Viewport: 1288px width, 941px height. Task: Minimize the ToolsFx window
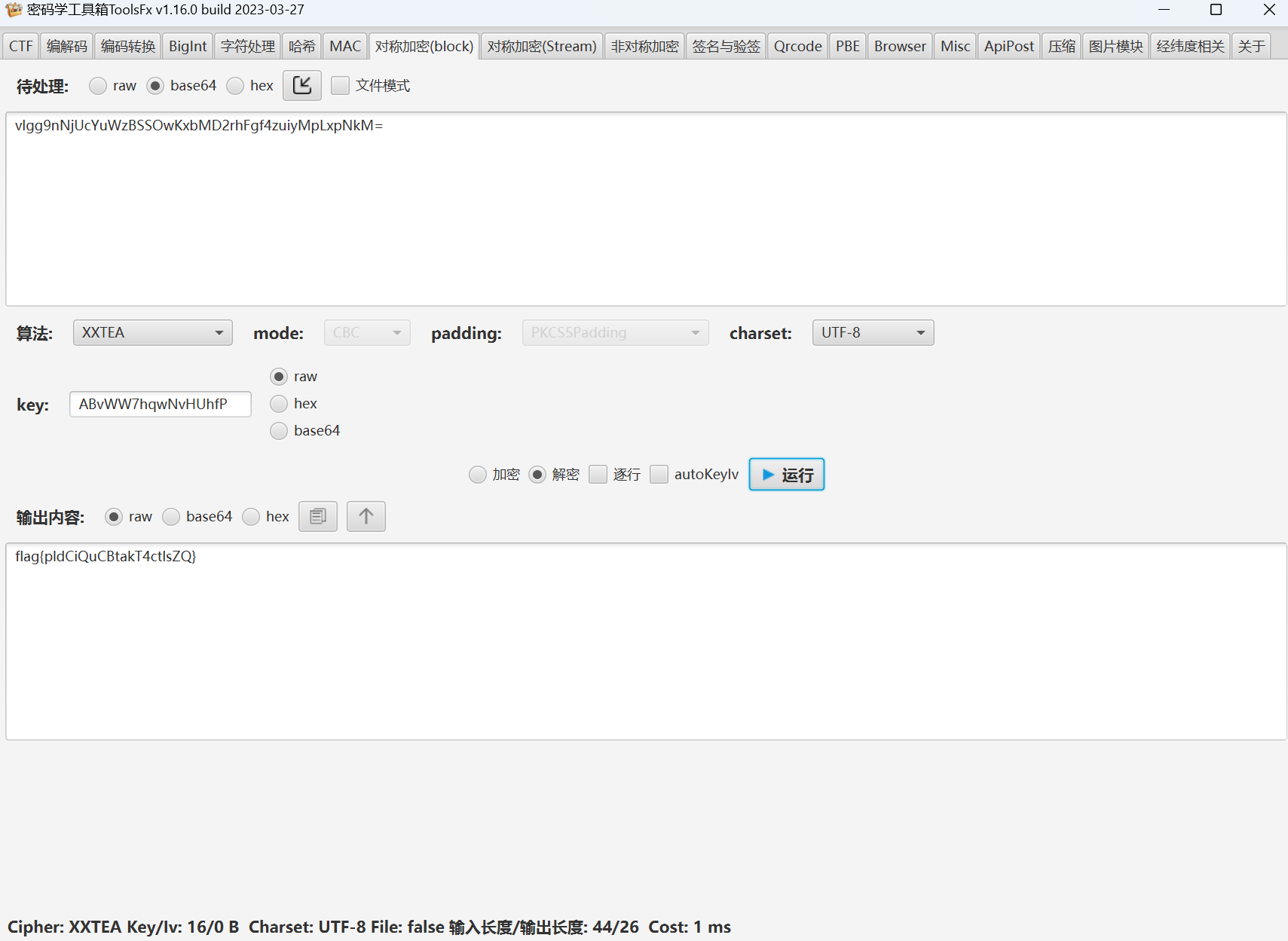click(1164, 10)
